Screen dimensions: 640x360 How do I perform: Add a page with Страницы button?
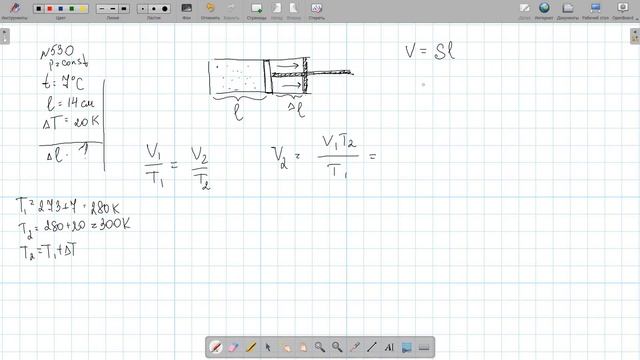[x=256, y=11]
